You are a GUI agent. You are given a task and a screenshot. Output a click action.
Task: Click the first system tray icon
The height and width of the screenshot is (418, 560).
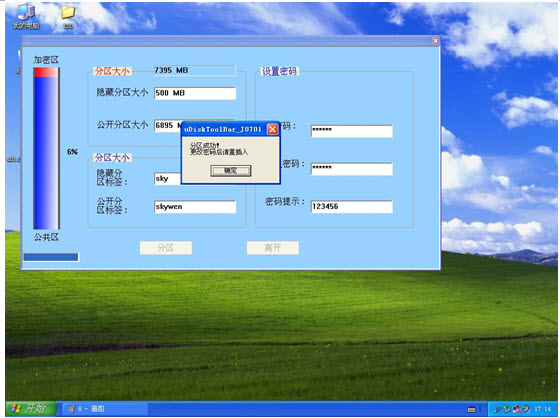coord(498,409)
